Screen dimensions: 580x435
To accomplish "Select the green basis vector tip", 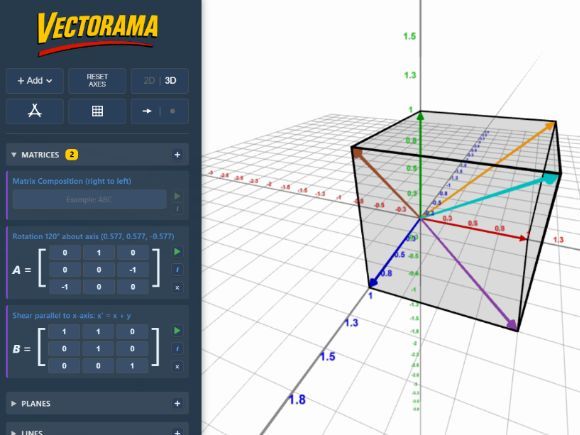I will point(420,117).
